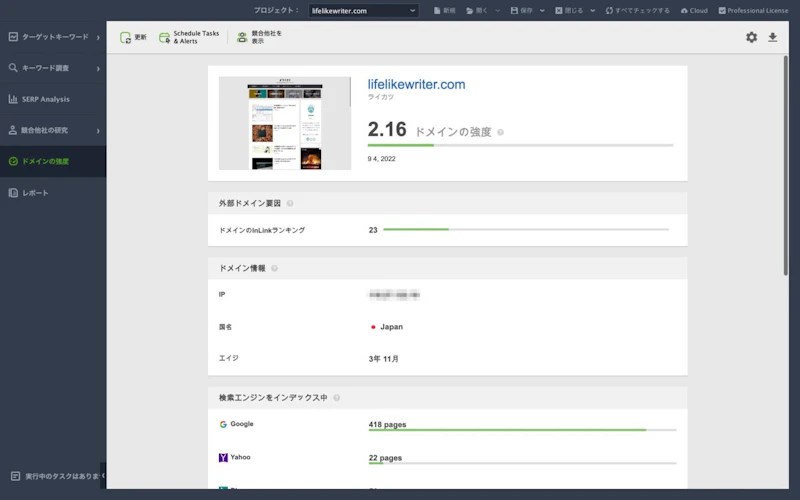
Task: Click the InLink ranking progress bar
Action: pyautogui.click(x=526, y=230)
